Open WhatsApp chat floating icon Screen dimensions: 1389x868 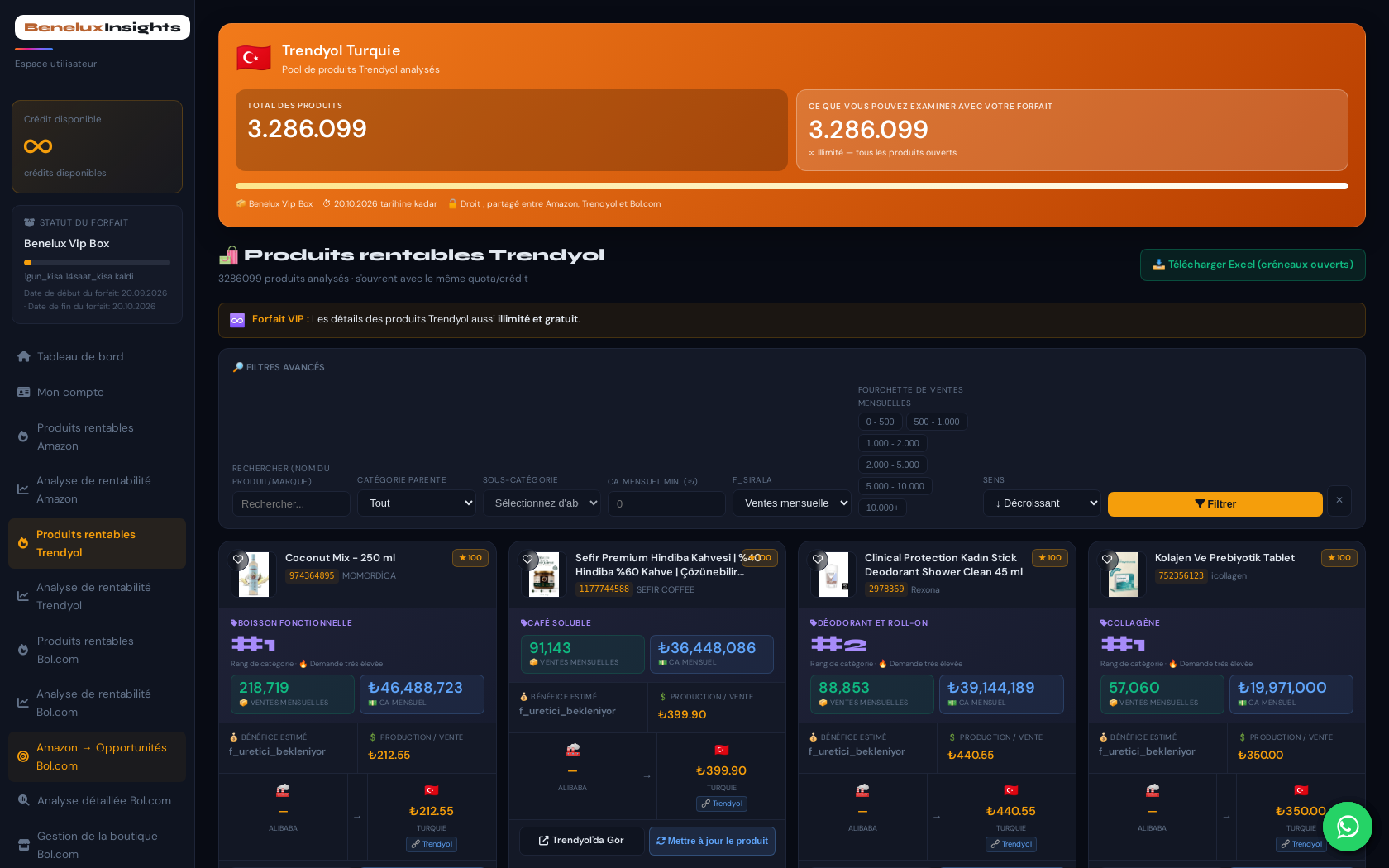tap(1348, 827)
